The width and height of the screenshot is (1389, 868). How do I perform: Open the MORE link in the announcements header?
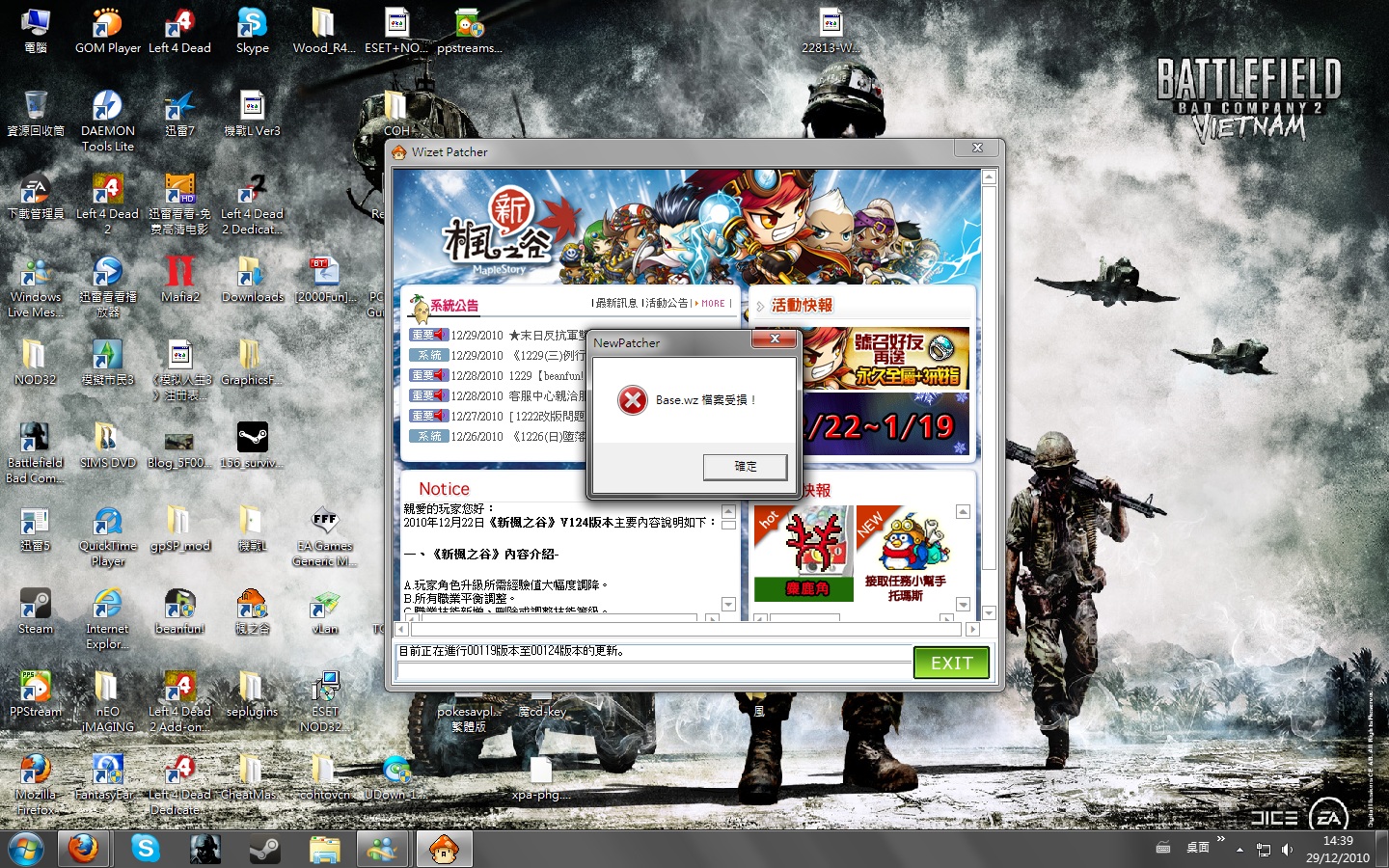(713, 303)
